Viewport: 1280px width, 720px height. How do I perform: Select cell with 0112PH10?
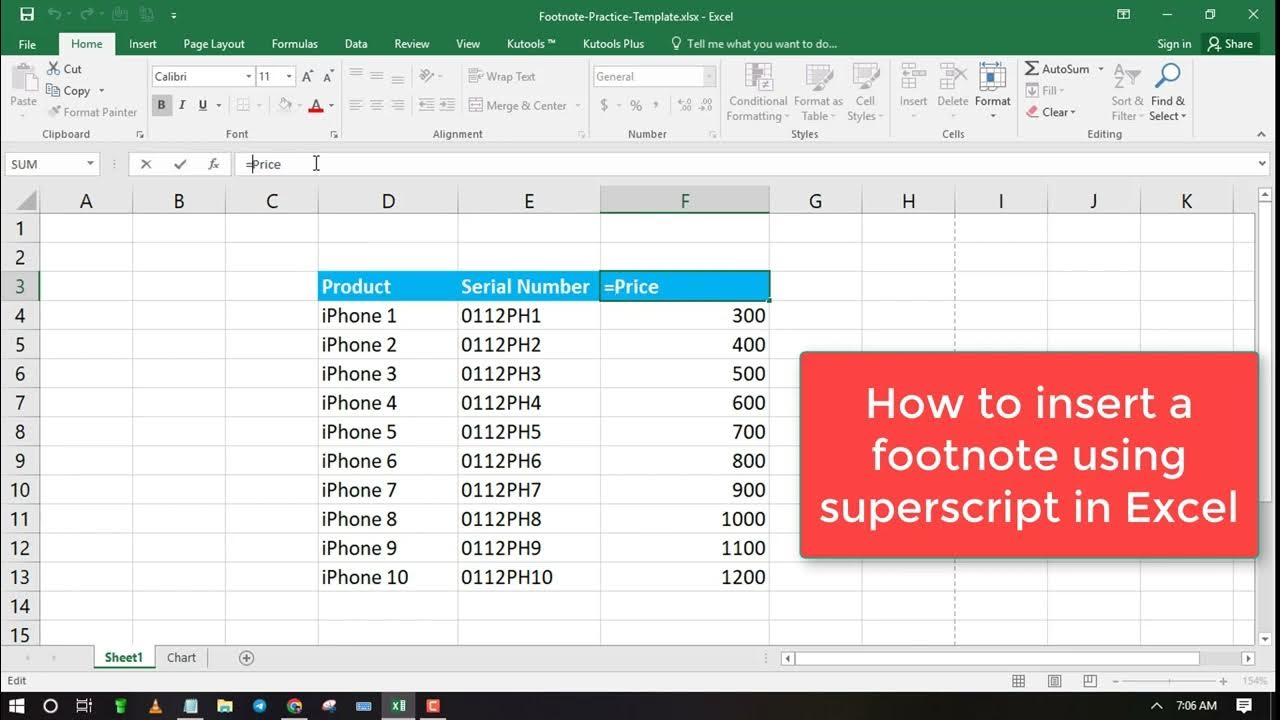(x=529, y=577)
